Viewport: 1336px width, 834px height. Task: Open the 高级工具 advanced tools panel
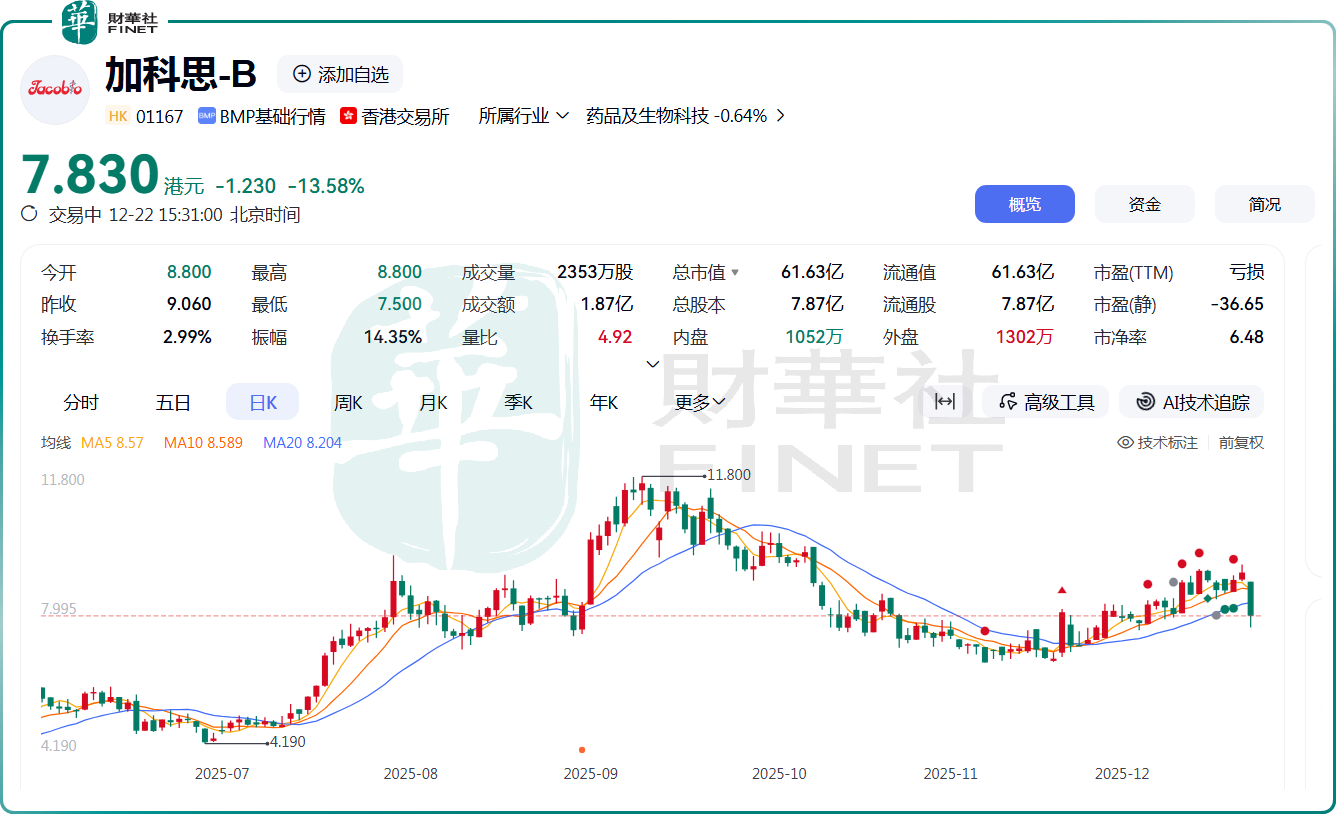point(1045,401)
